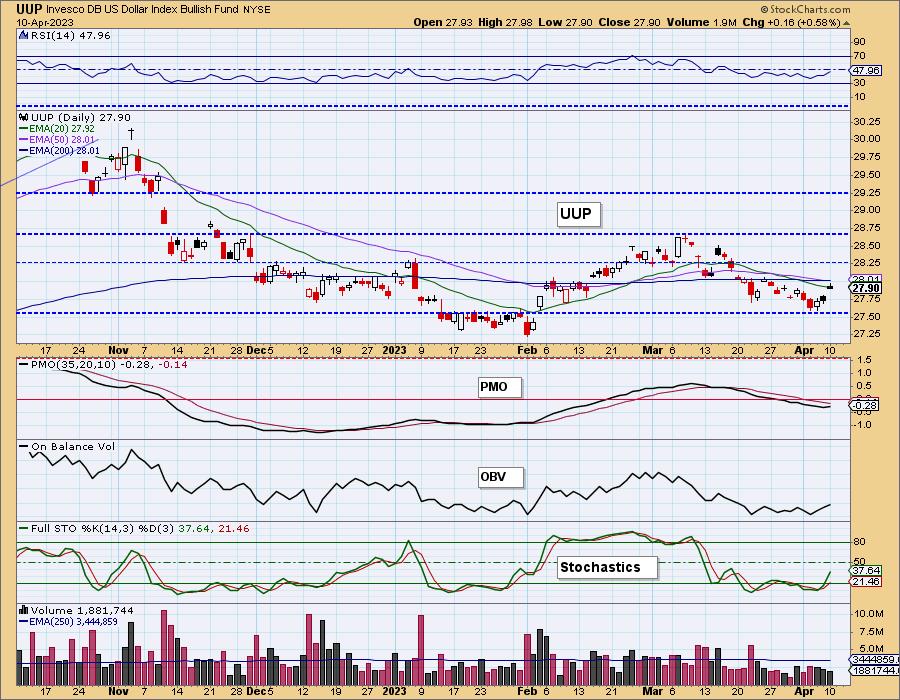Viewport: 900px width, 700px height.
Task: Click the 10-Apr-2023 chart date
Action: (45, 22)
